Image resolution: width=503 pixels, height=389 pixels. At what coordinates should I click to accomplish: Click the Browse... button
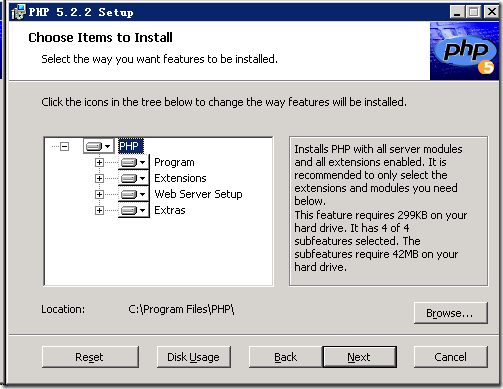pos(451,313)
